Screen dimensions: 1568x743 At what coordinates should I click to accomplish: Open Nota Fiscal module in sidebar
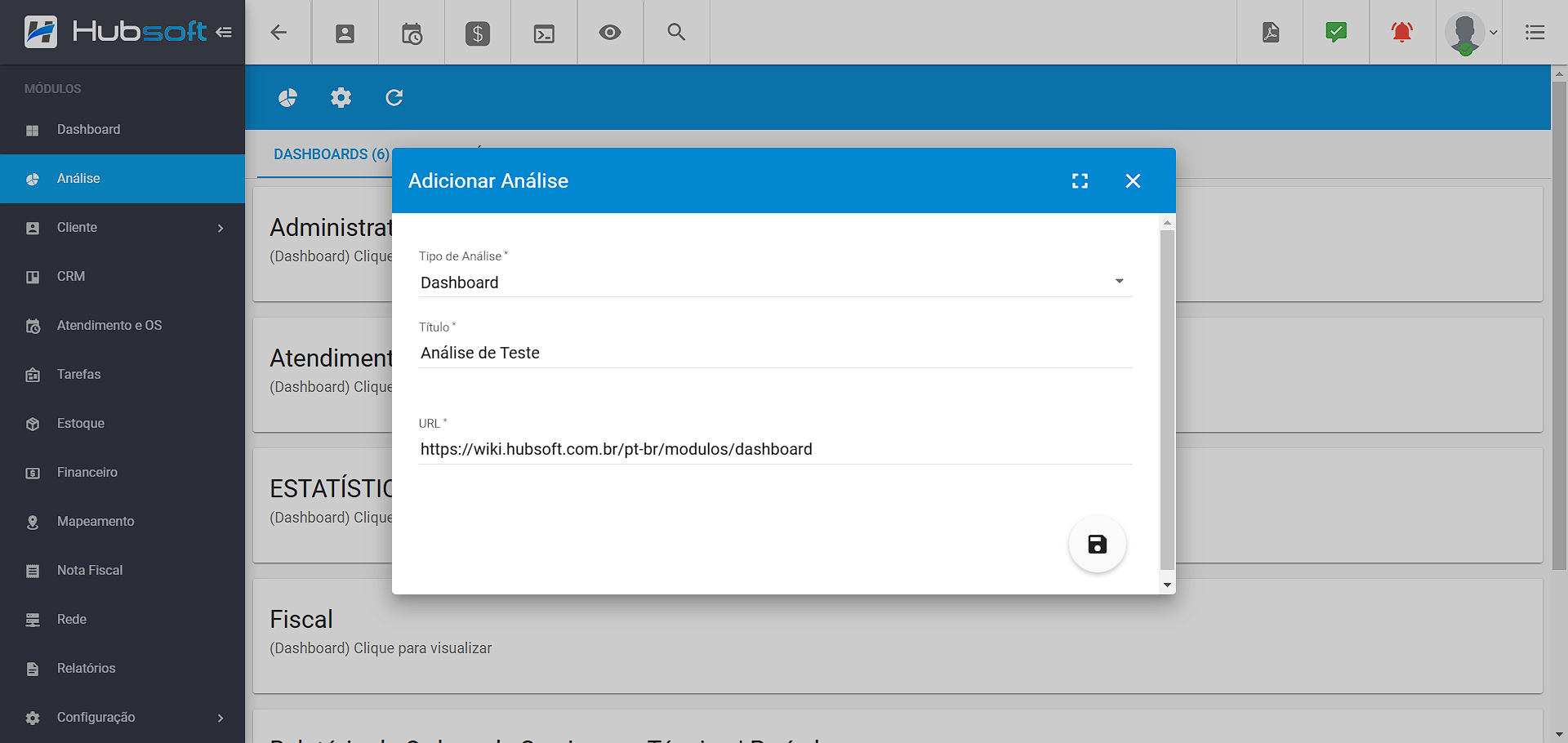click(x=122, y=571)
